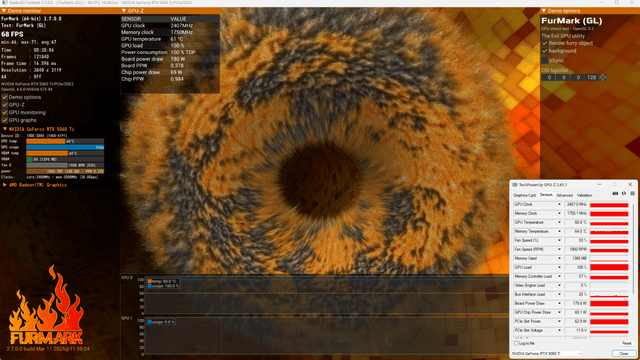Open the Video Engine Load sensor dropdown
Screen dimensions: 640x360
point(559,285)
